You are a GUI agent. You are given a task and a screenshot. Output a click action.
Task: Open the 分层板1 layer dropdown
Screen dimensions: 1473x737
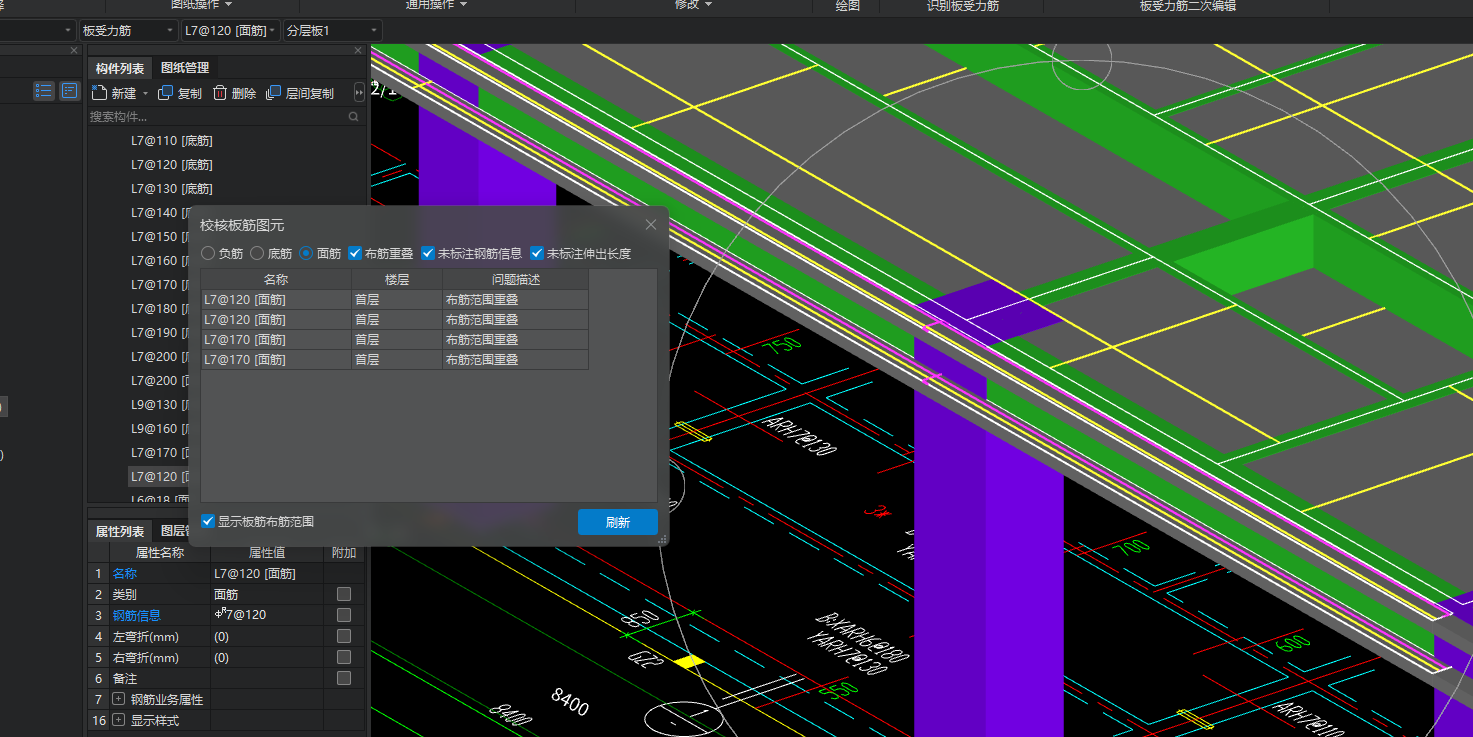click(x=333, y=31)
